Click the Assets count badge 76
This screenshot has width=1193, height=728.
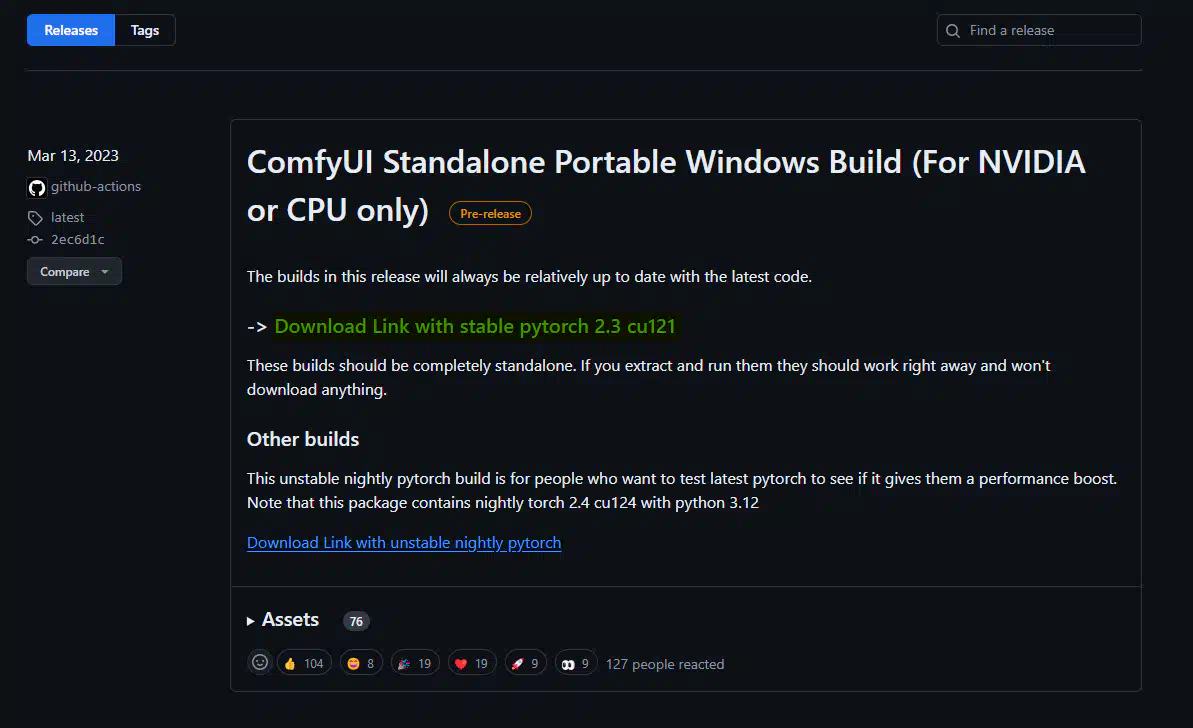tap(356, 622)
